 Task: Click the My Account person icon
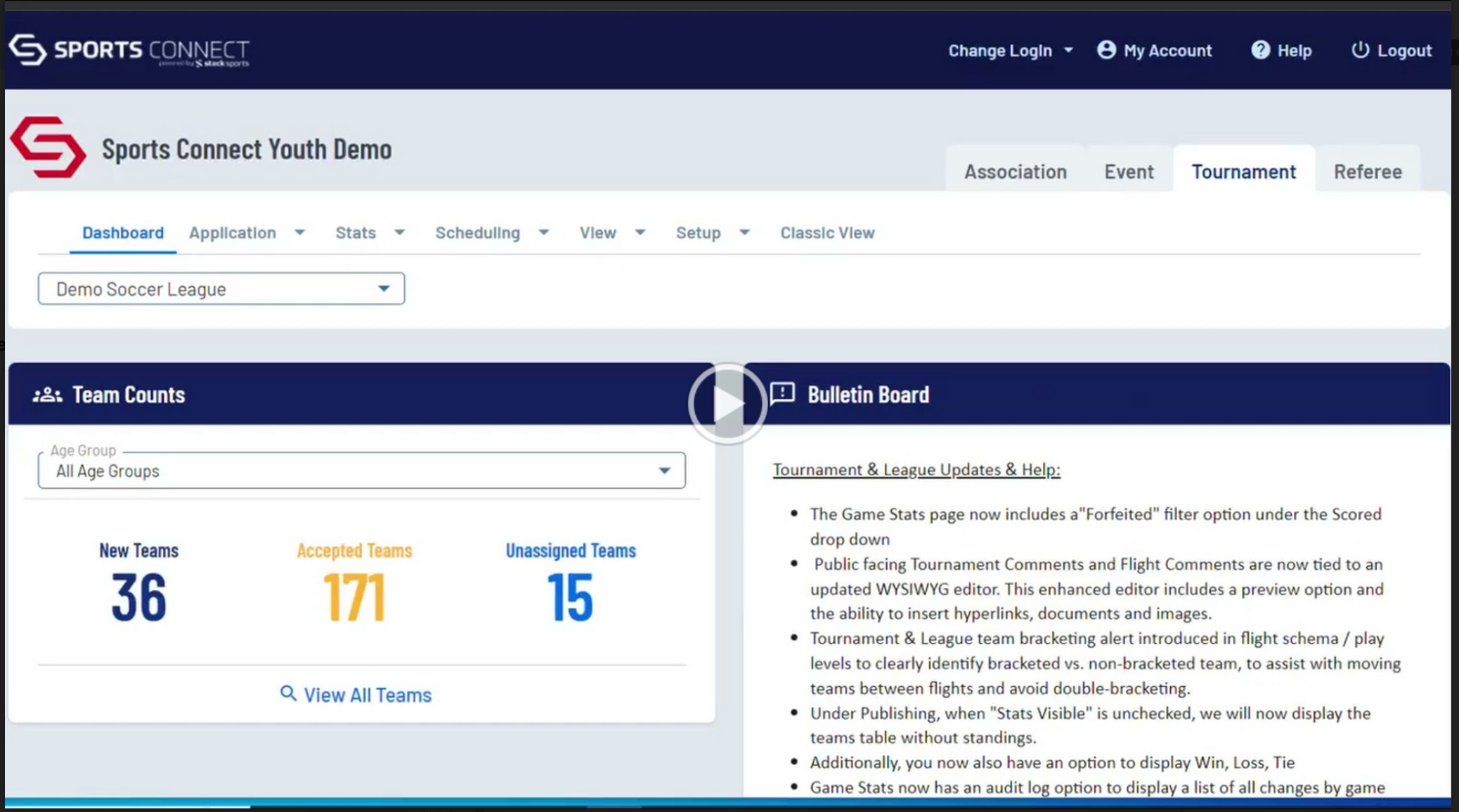(x=1106, y=50)
